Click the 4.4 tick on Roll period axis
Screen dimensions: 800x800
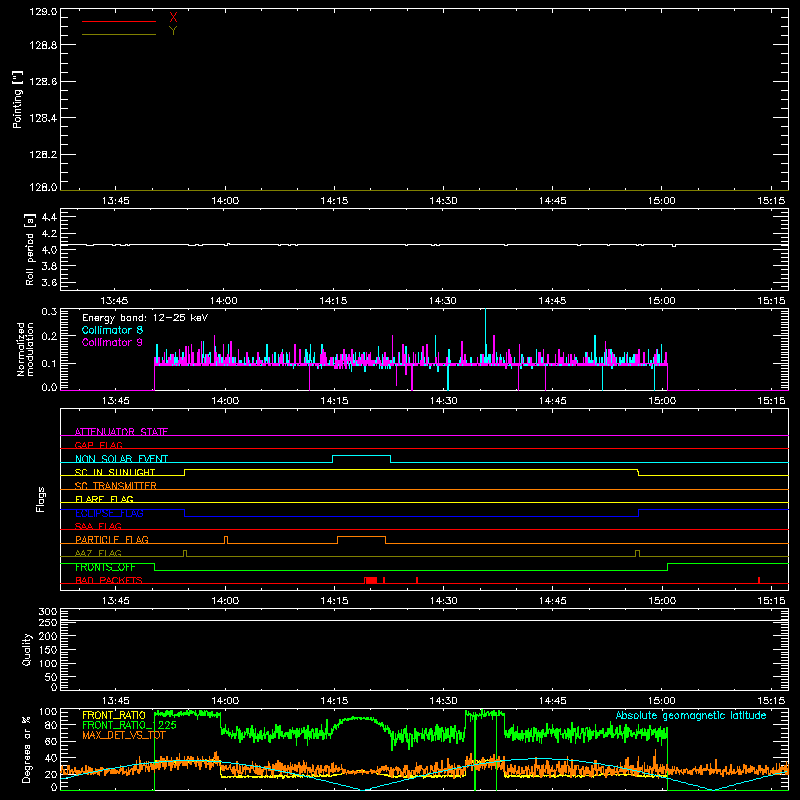pos(49,217)
